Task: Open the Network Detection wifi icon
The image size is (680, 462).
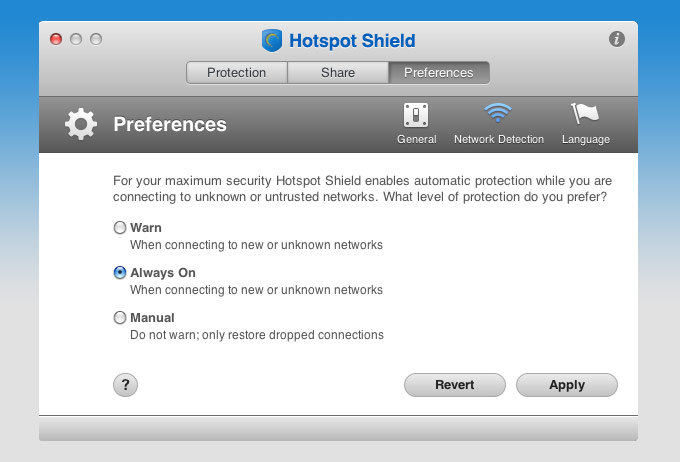Action: 498,113
